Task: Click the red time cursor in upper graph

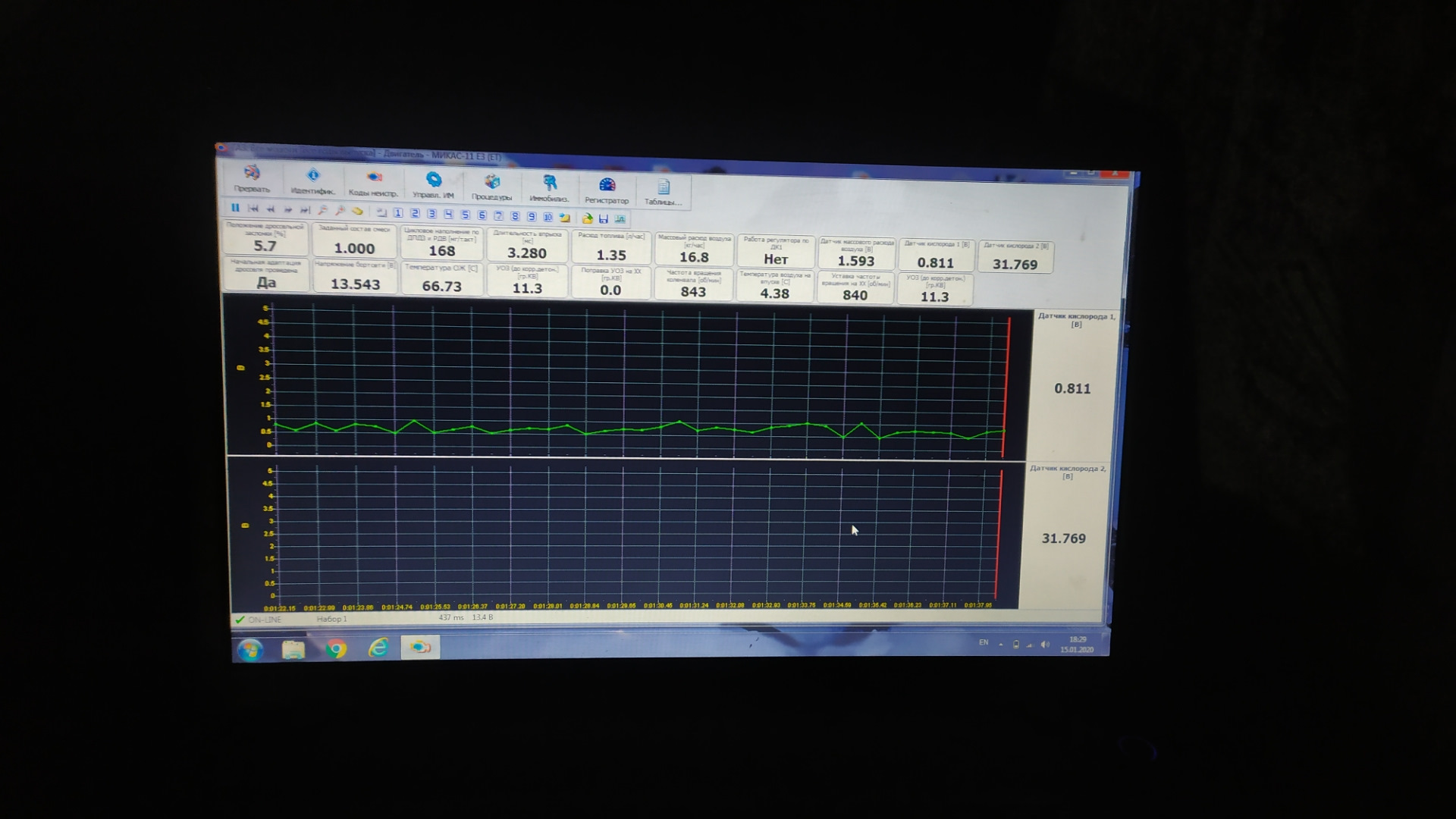Action: (1006, 388)
